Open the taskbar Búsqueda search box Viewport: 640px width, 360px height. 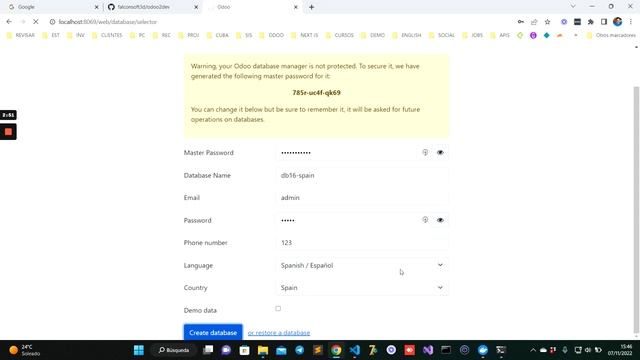[x=174, y=350]
